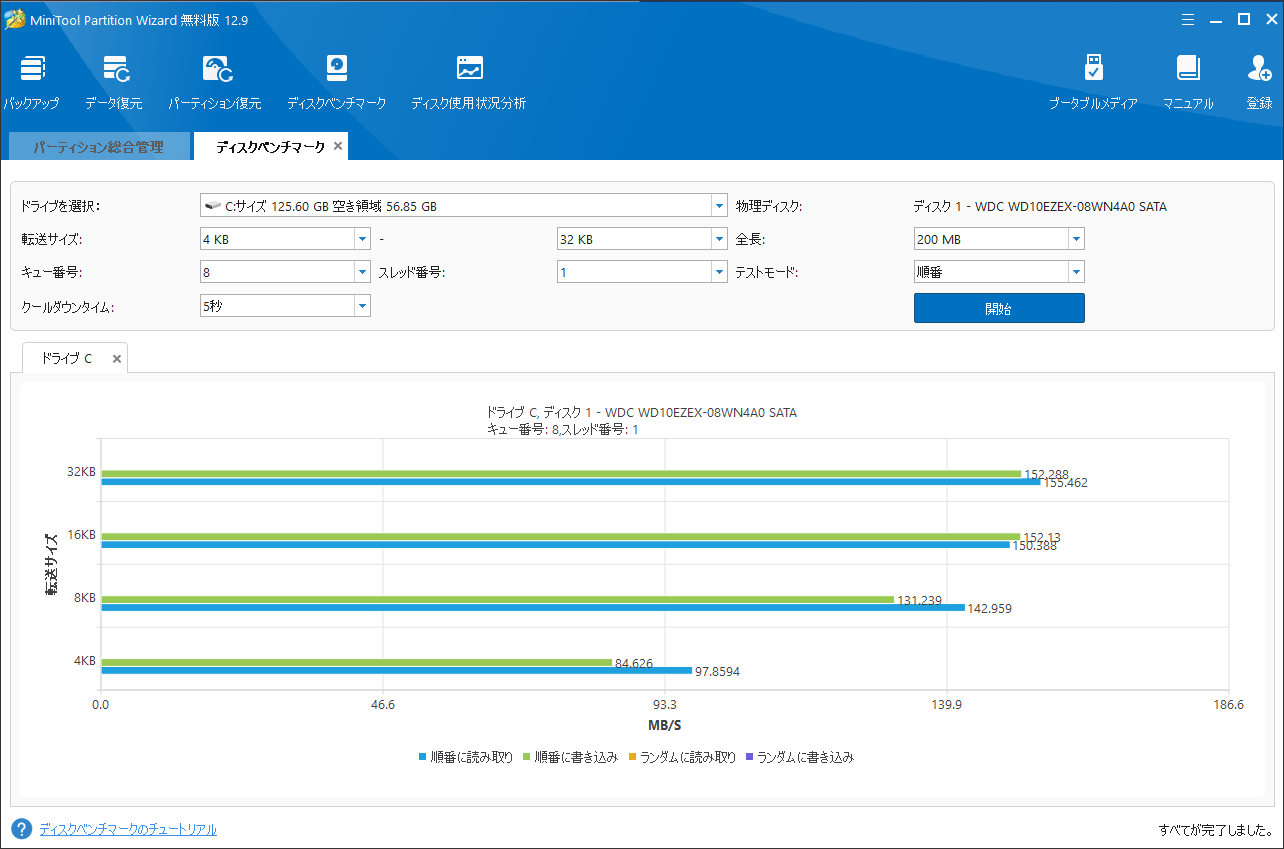Click the 32KB sequential read blue bar
The height and width of the screenshot is (849, 1284).
[571, 482]
